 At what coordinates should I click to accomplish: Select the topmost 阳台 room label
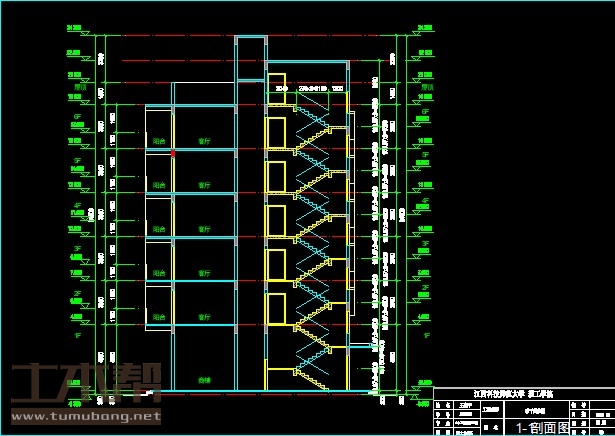click(158, 142)
